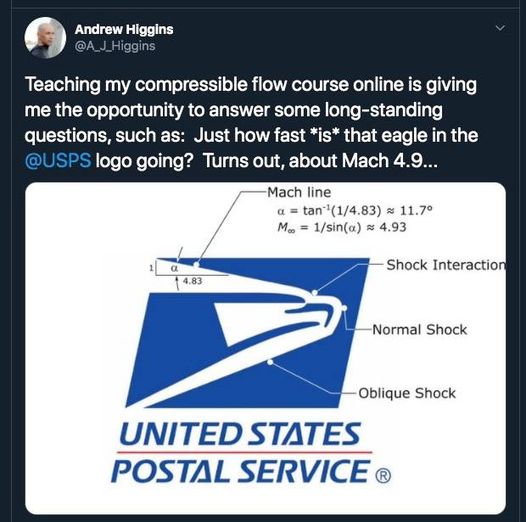Image resolution: width=526 pixels, height=522 pixels.
Task: Click the UNITED STATES wordmark
Action: pos(240,434)
